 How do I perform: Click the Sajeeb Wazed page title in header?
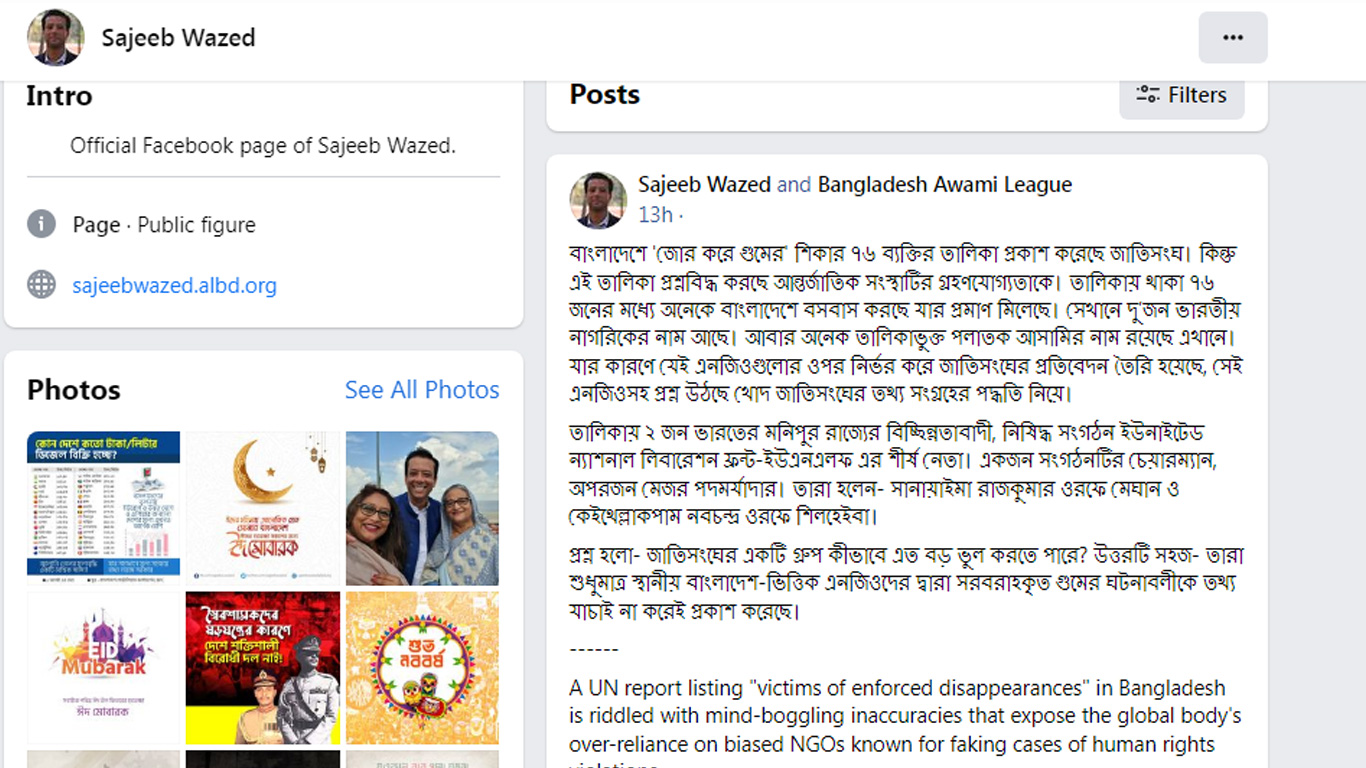pyautogui.click(x=178, y=38)
